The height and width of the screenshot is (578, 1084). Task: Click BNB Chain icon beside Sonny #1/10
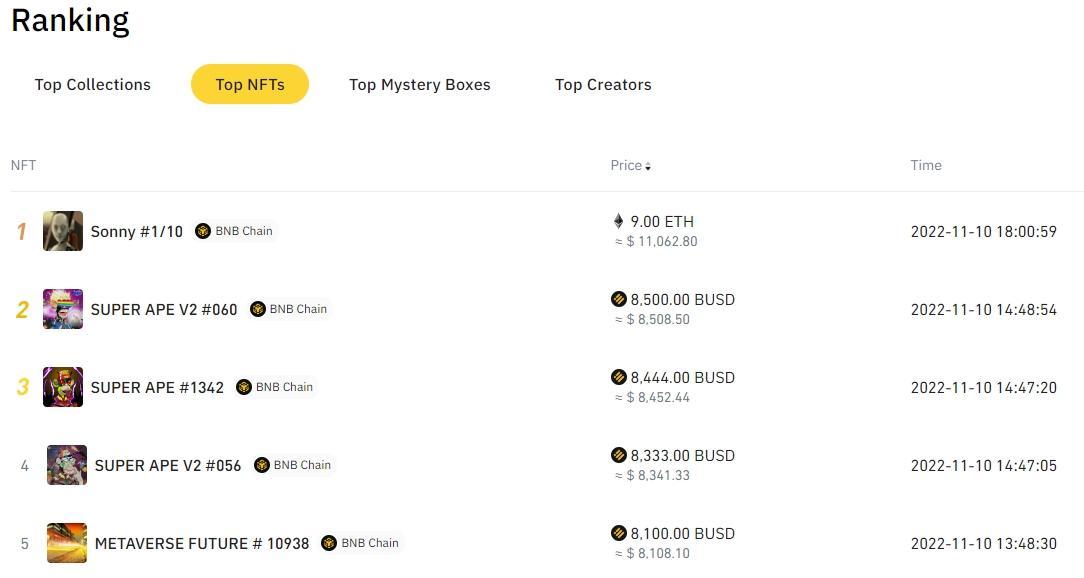pyautogui.click(x=203, y=231)
